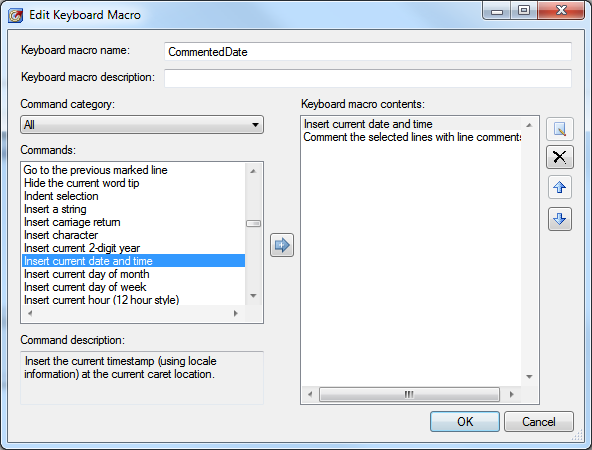Click the Keyboard macro name field

pyautogui.click(x=368, y=52)
